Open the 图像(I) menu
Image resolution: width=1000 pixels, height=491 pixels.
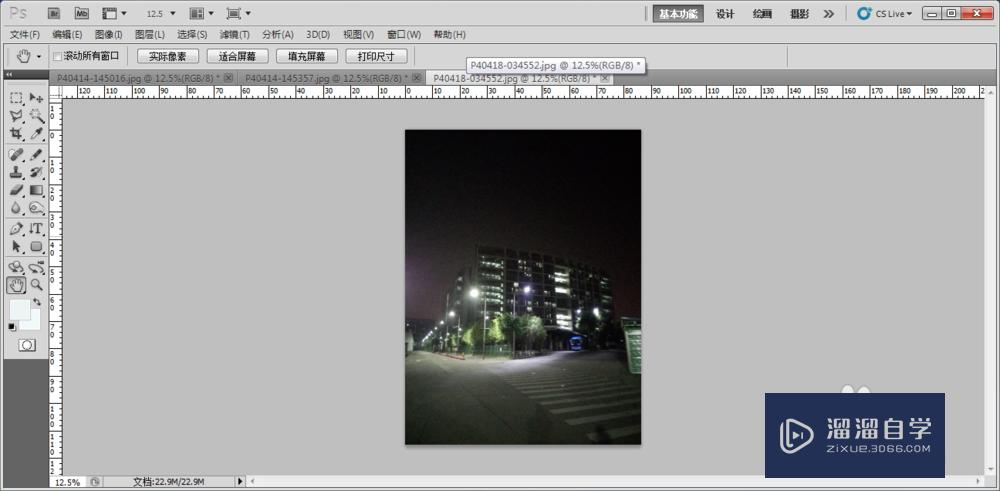(108, 34)
